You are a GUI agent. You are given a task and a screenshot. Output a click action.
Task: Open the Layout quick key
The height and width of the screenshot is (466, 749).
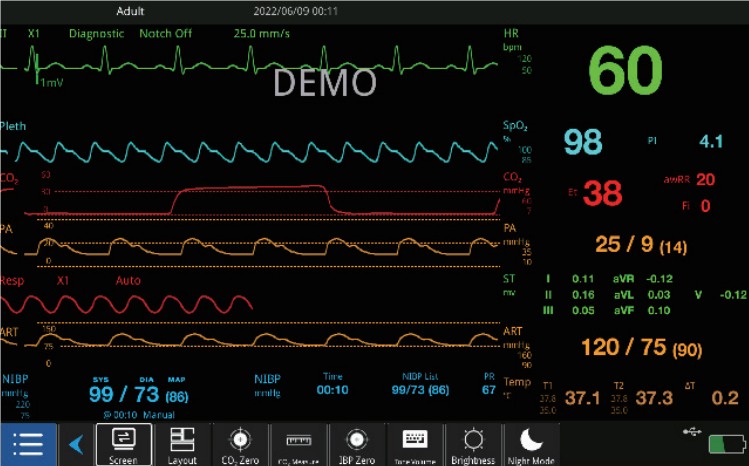click(x=181, y=444)
